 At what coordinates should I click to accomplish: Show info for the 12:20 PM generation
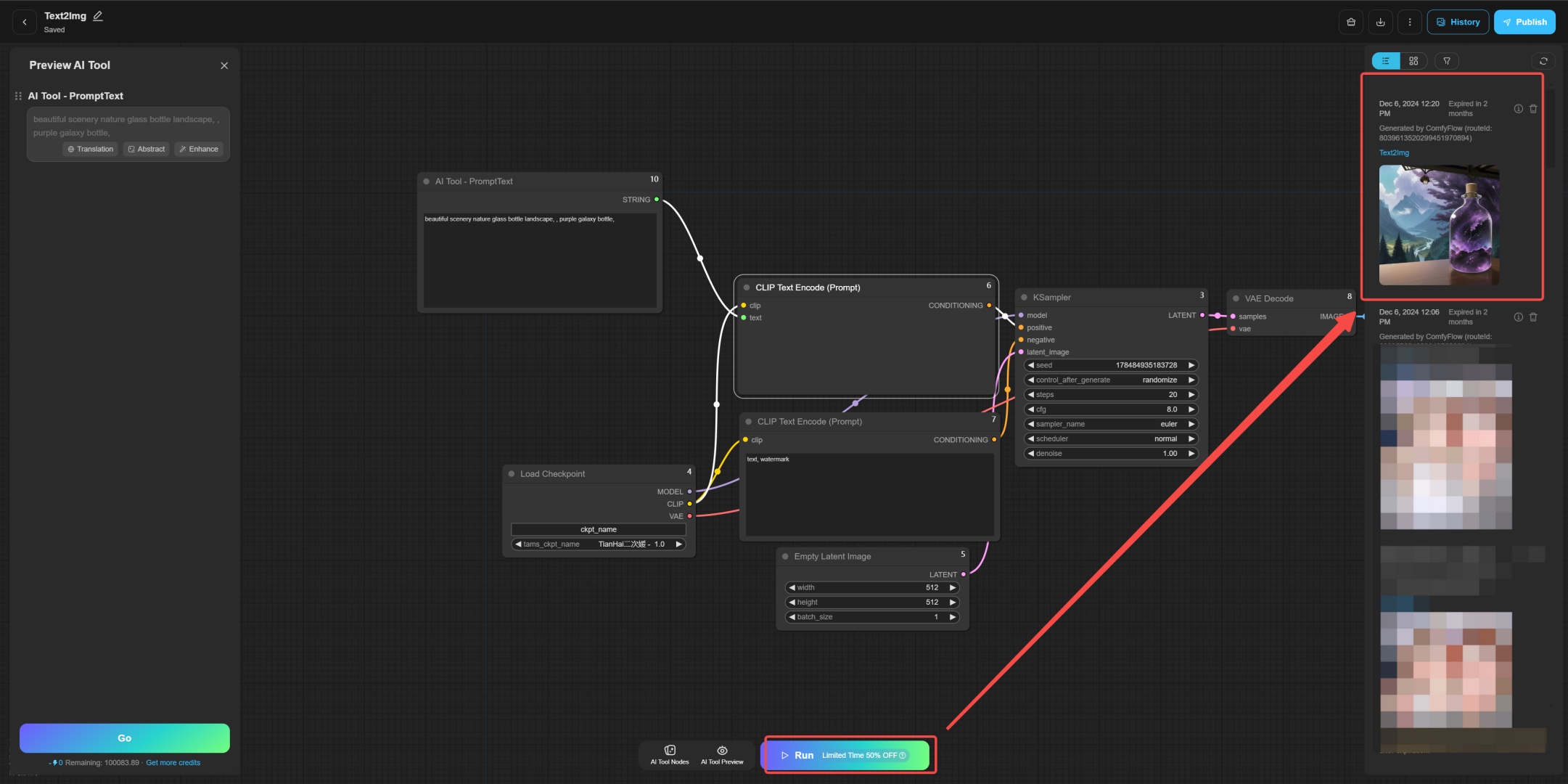tap(1518, 109)
